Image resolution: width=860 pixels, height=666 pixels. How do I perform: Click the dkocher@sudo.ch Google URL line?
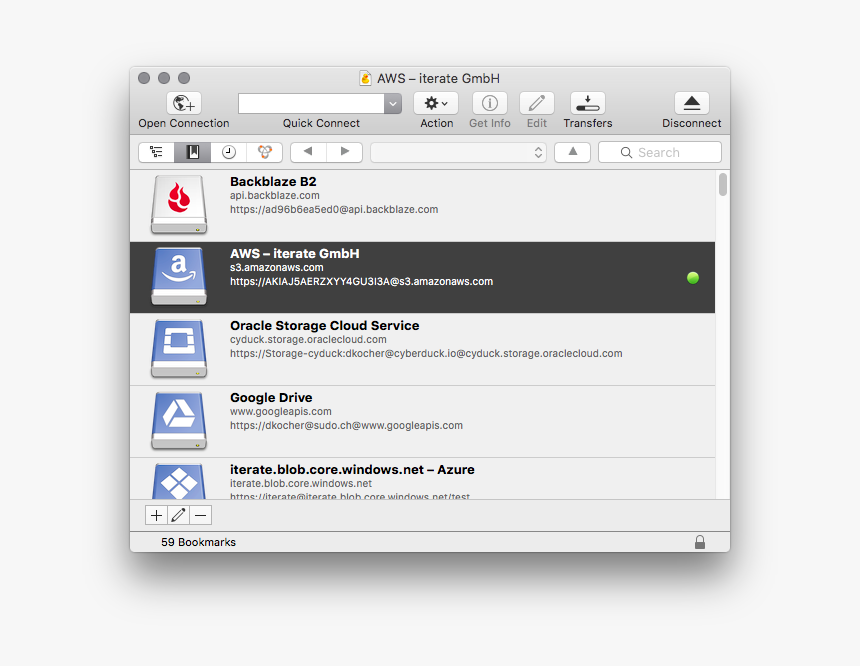pos(346,425)
